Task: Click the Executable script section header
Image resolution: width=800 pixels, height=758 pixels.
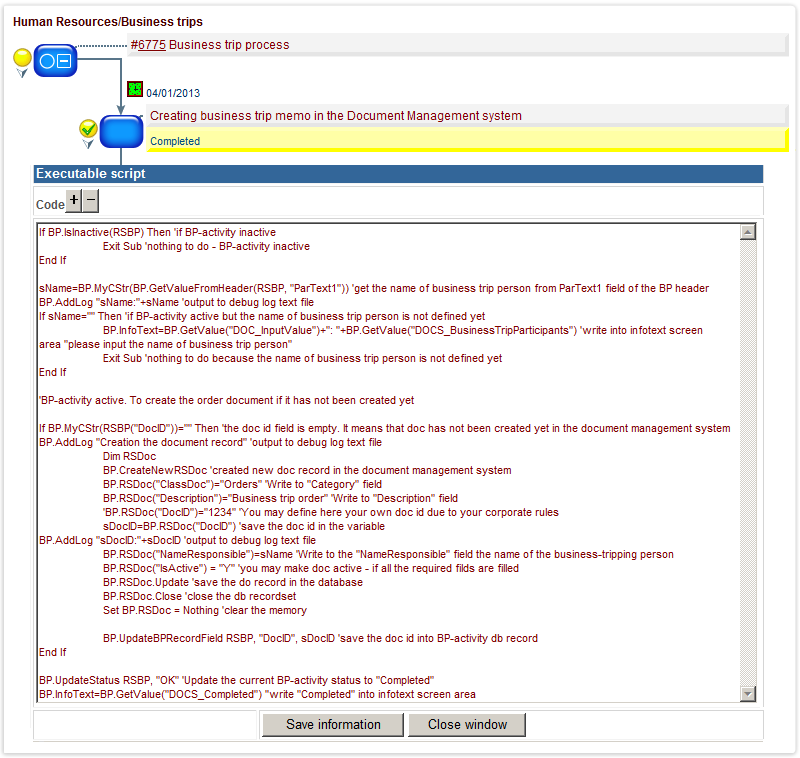Action: click(x=398, y=174)
